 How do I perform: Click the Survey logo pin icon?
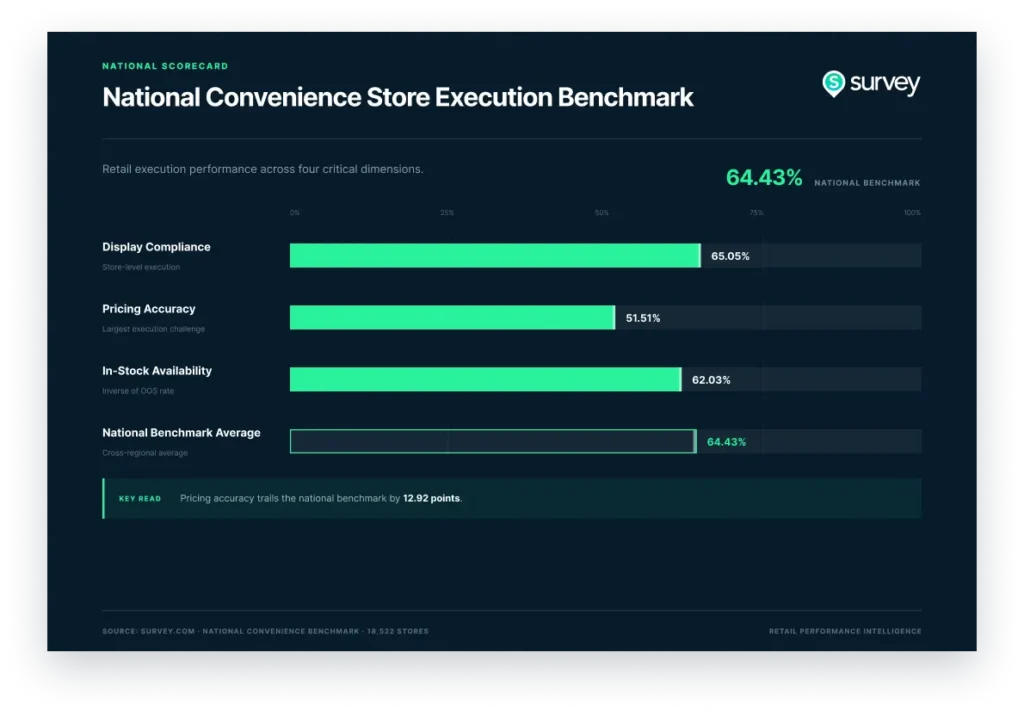[x=833, y=84]
